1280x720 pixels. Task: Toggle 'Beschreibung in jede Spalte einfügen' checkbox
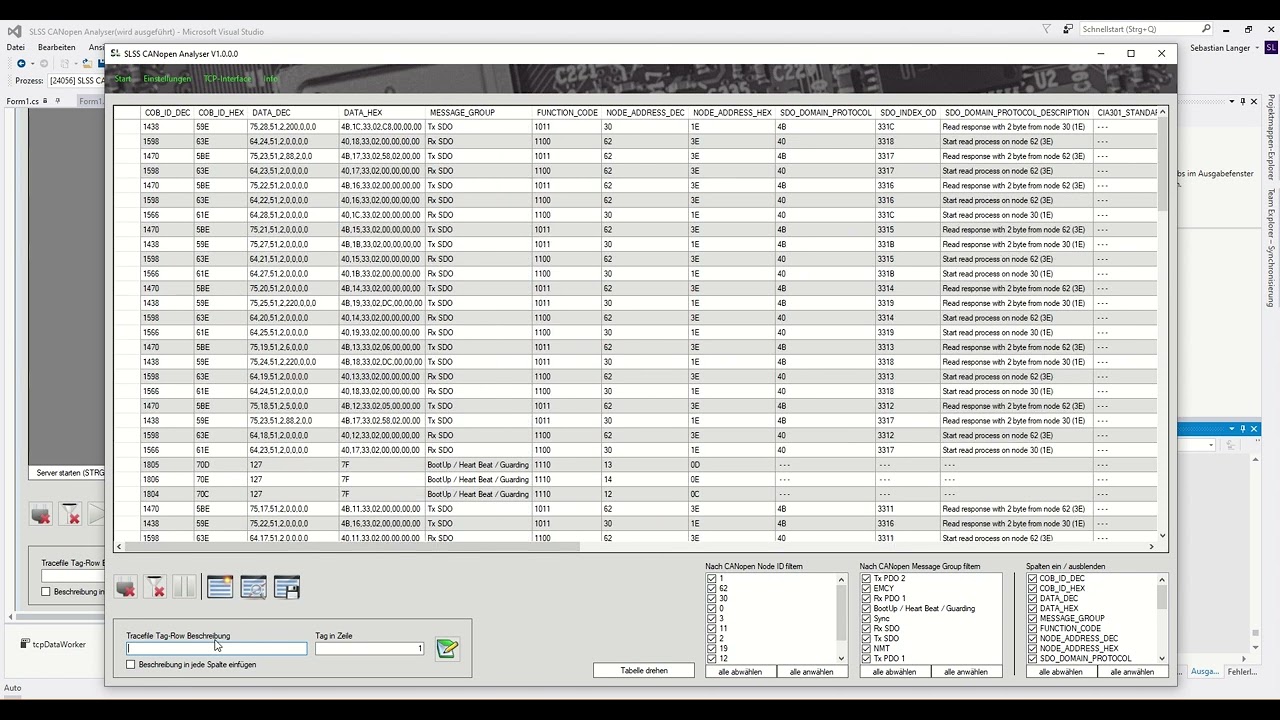131,664
